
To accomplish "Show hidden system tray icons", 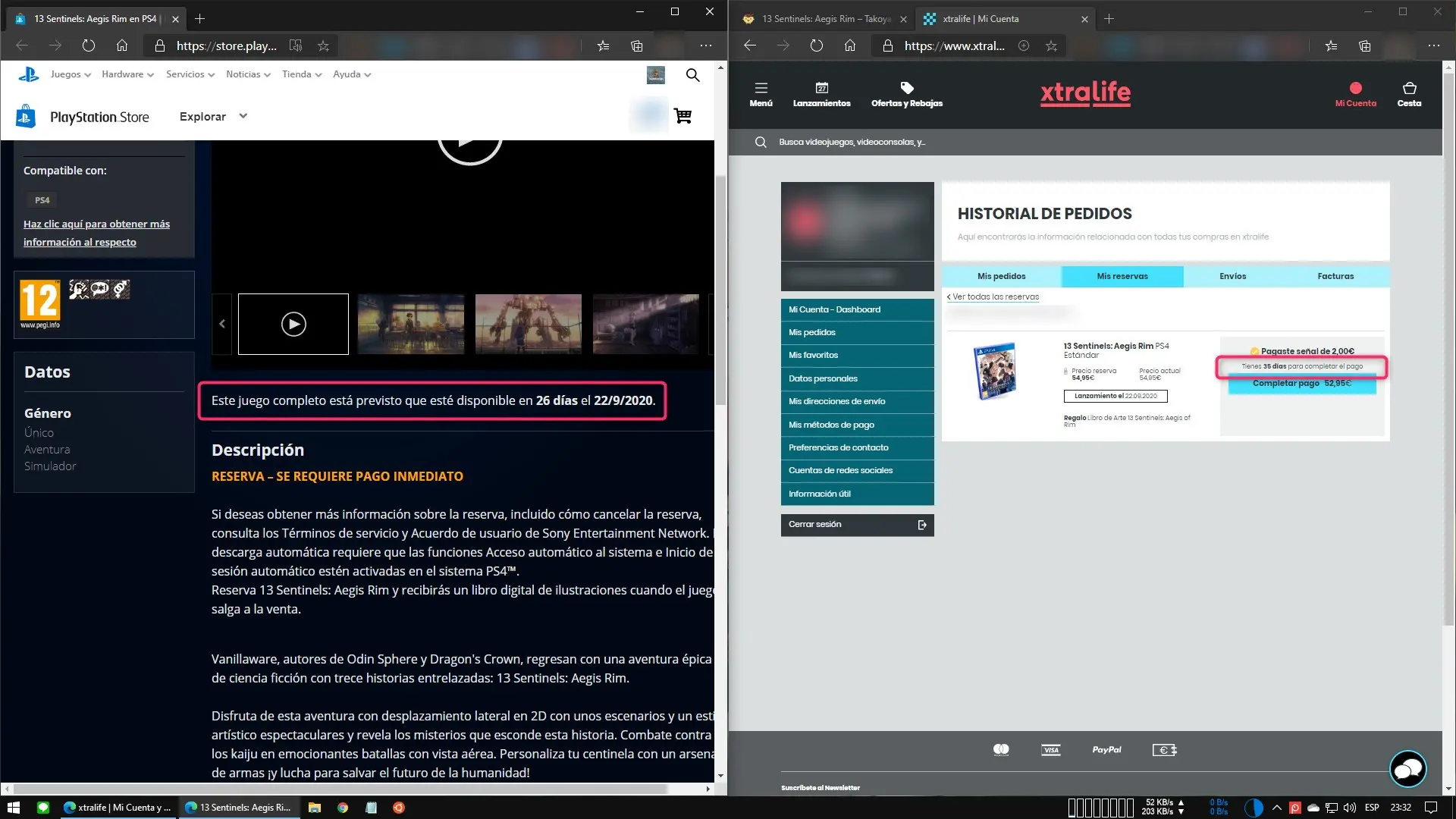I will coord(1276,808).
